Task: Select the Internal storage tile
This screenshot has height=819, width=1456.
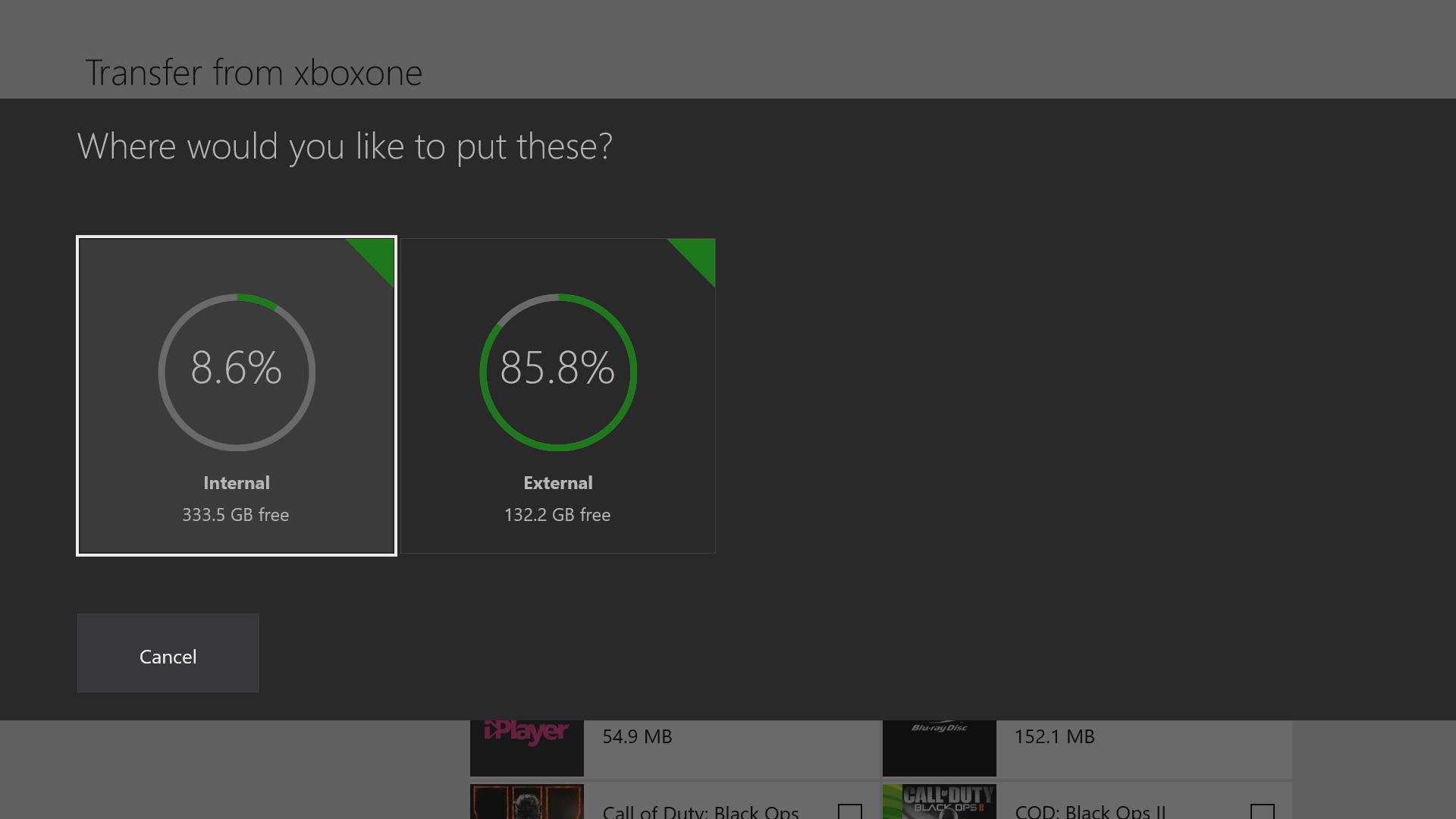Action: (x=237, y=396)
